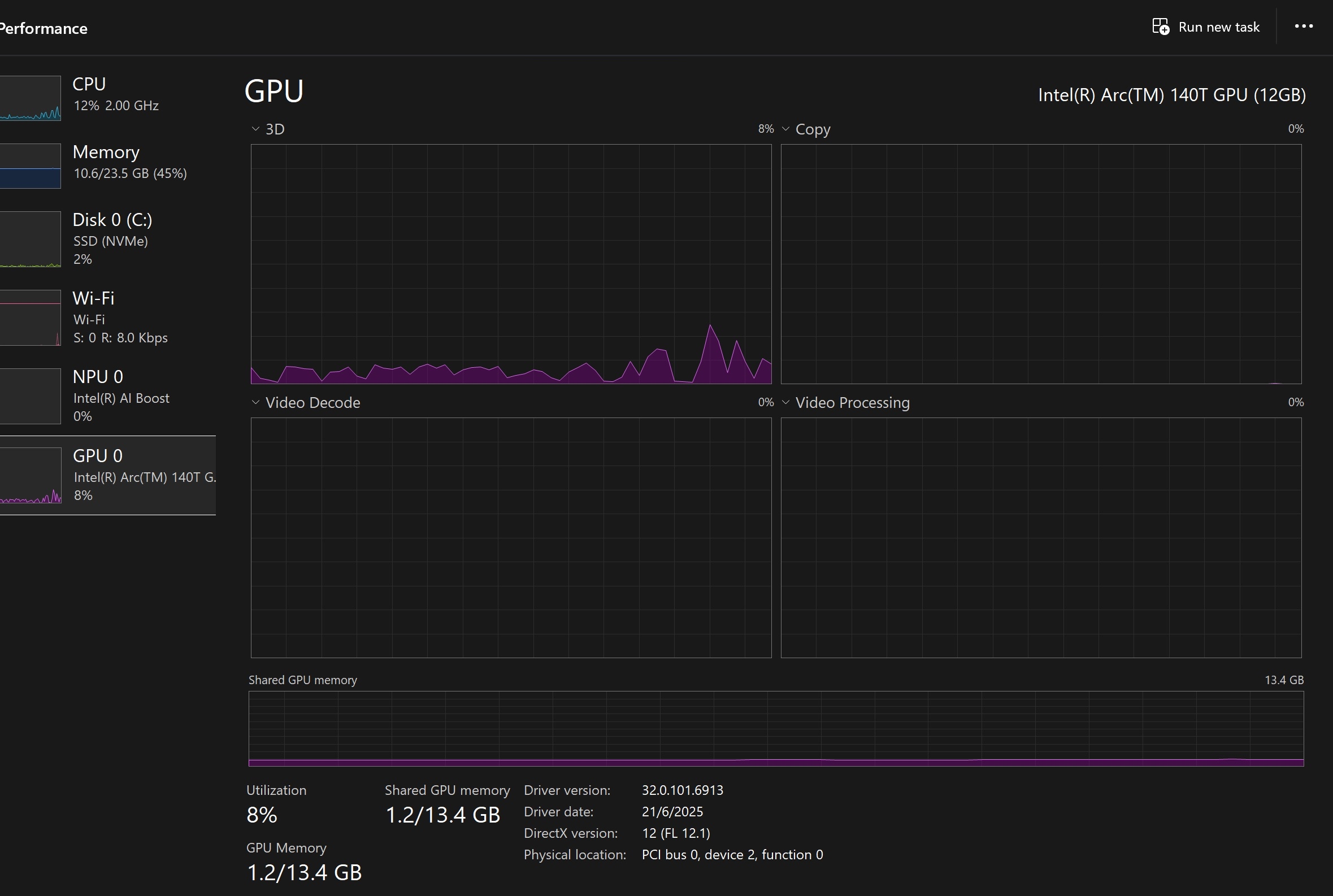Viewport: 1333px width, 896px height.
Task: Open the Video Processing engine dropdown
Action: pyautogui.click(x=785, y=402)
